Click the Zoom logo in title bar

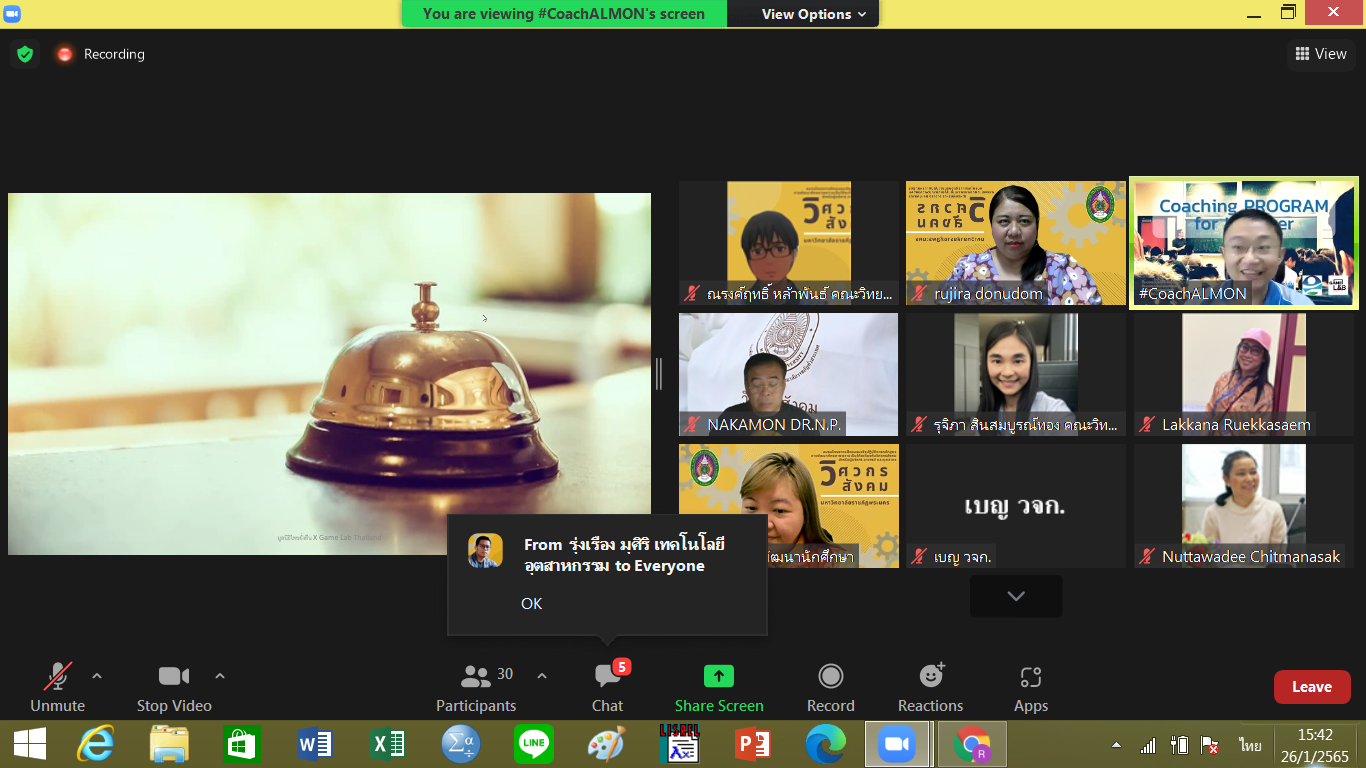12,14
